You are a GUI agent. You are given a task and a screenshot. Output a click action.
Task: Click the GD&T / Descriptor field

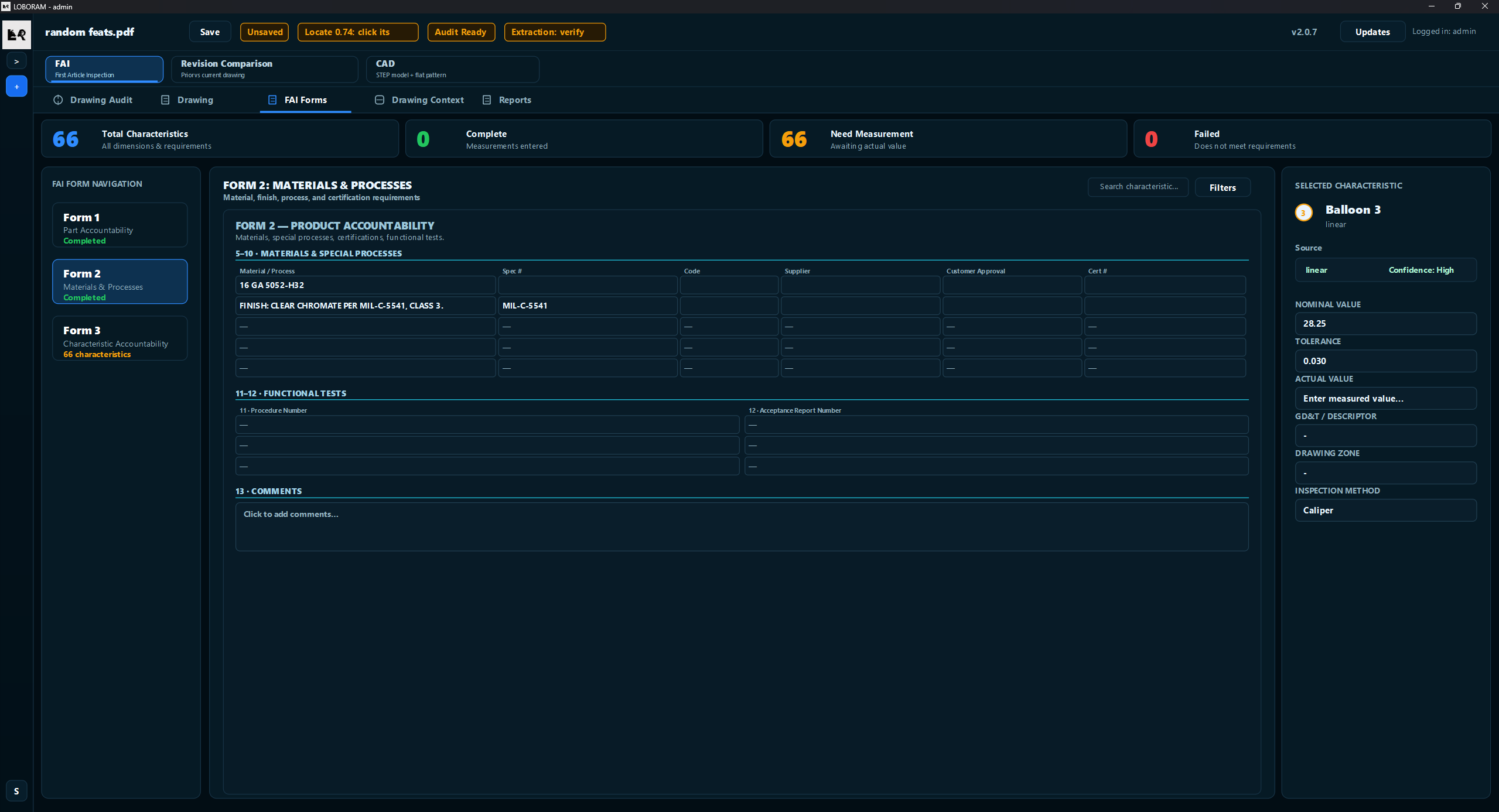click(1385, 436)
